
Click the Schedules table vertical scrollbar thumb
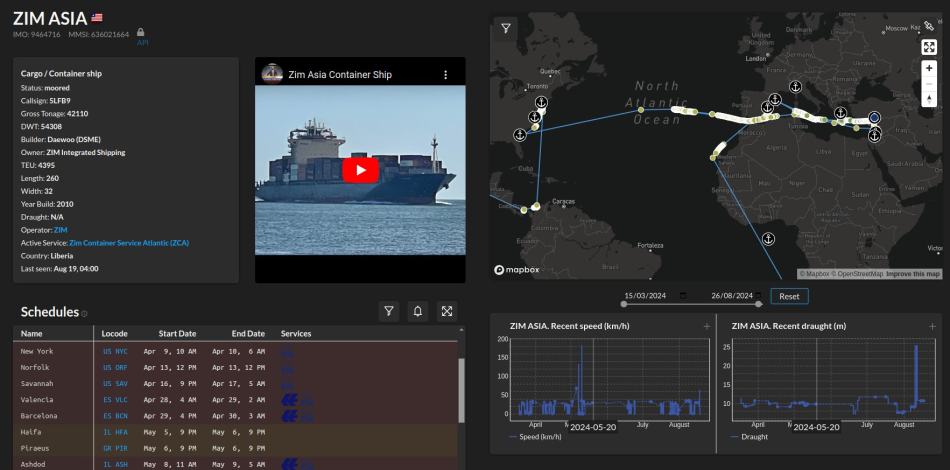(x=462, y=390)
